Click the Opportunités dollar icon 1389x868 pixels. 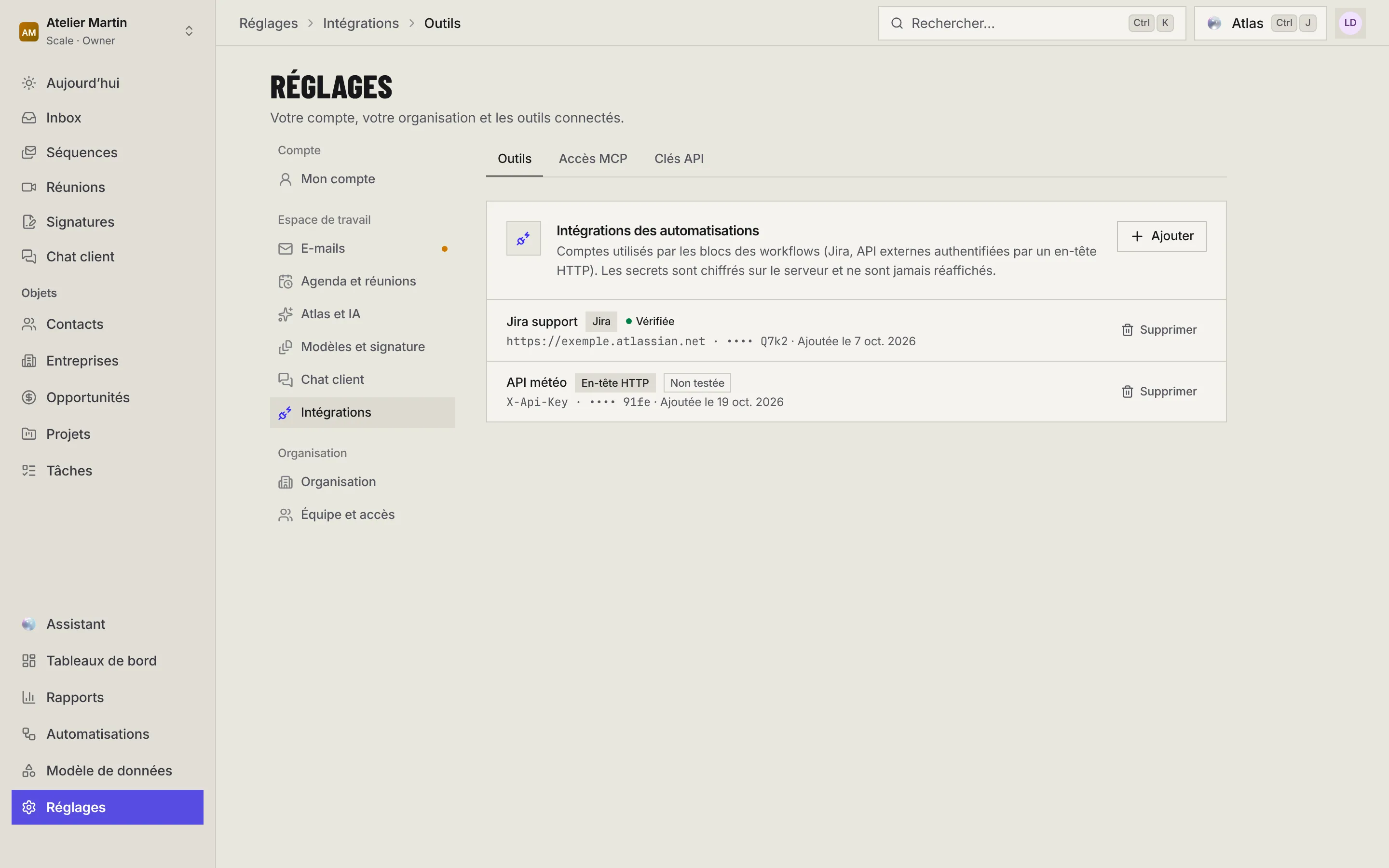tap(29, 397)
